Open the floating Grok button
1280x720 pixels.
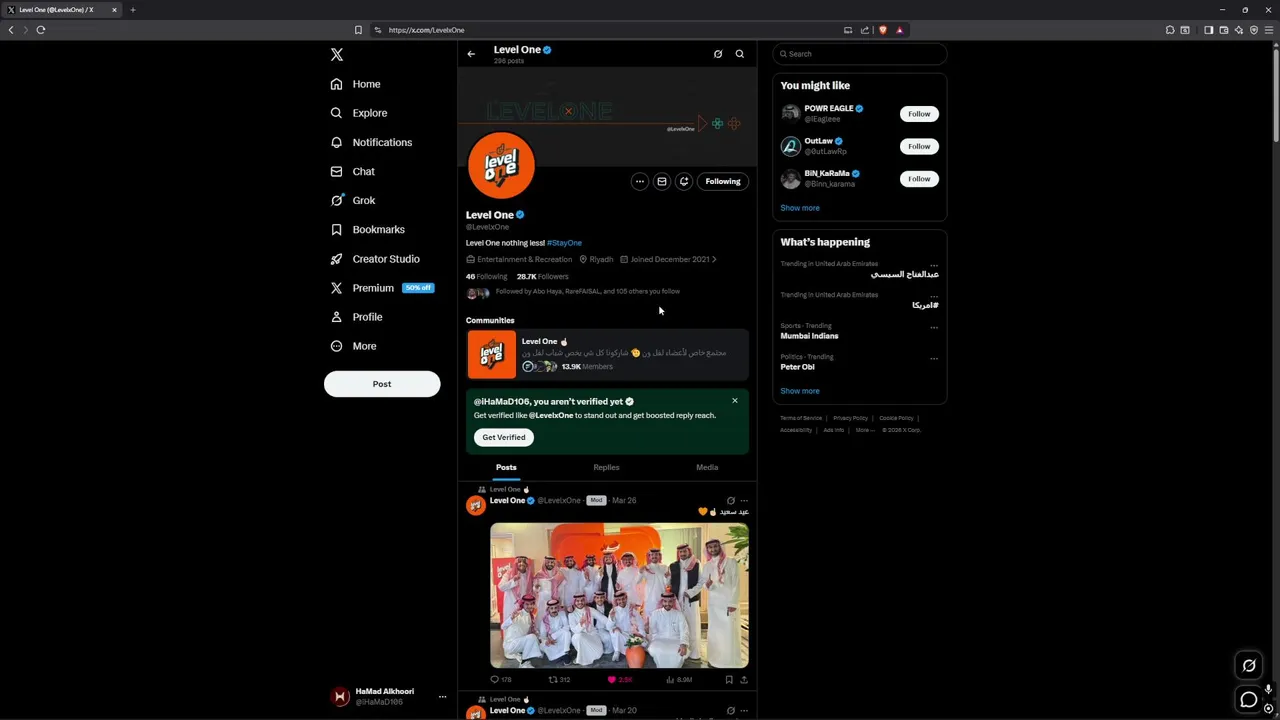point(1249,665)
